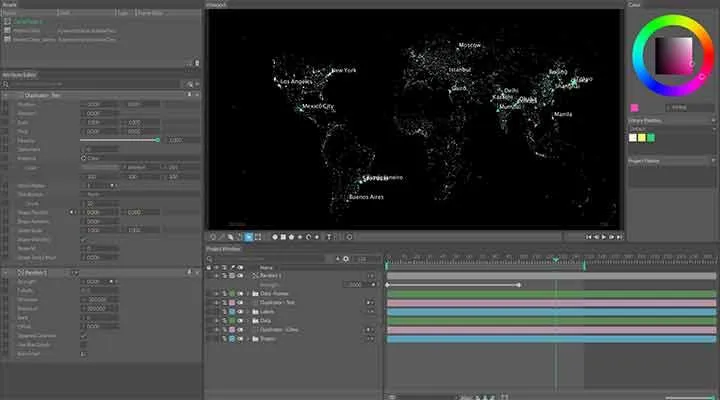The width and height of the screenshot is (720, 400).
Task: Select the Text tool in viewport toolbar
Action: coord(329,237)
